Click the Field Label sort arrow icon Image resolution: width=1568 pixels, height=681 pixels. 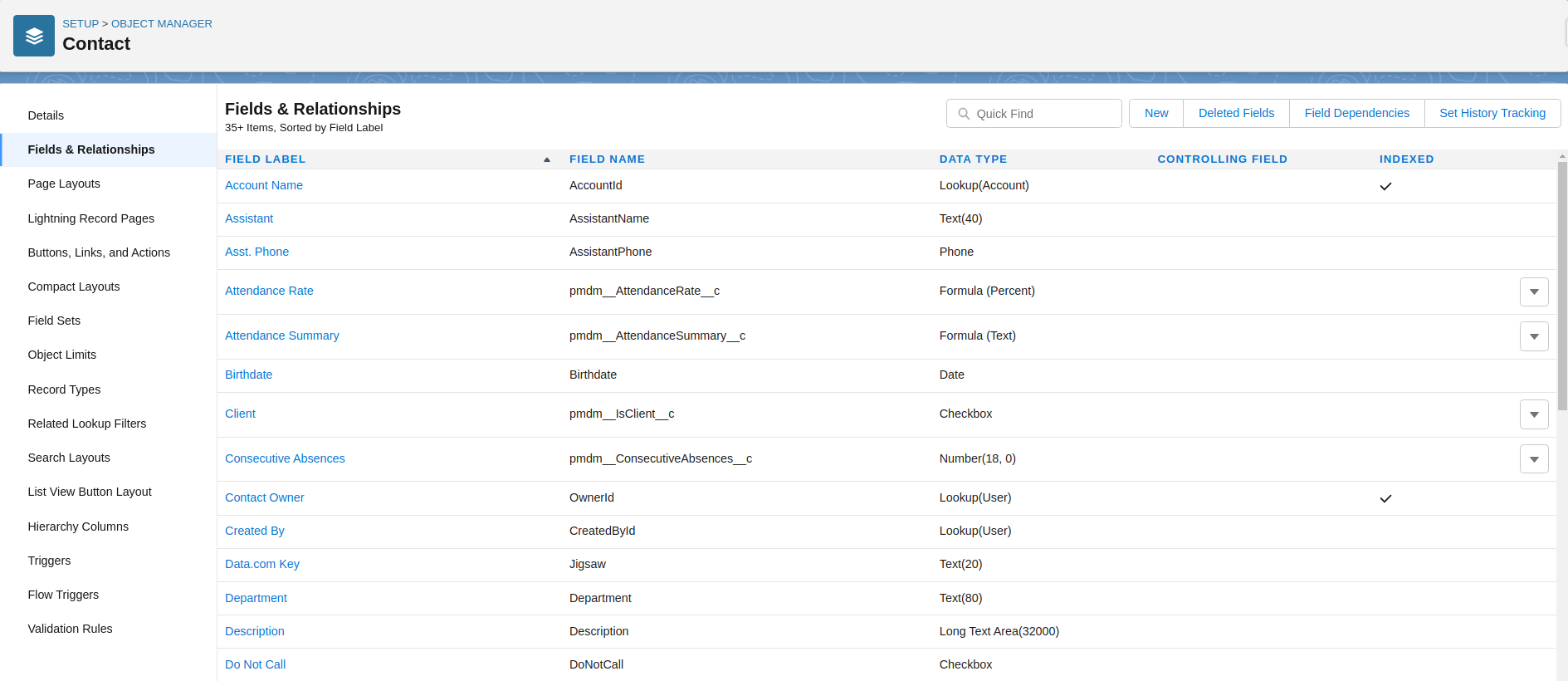(x=547, y=159)
